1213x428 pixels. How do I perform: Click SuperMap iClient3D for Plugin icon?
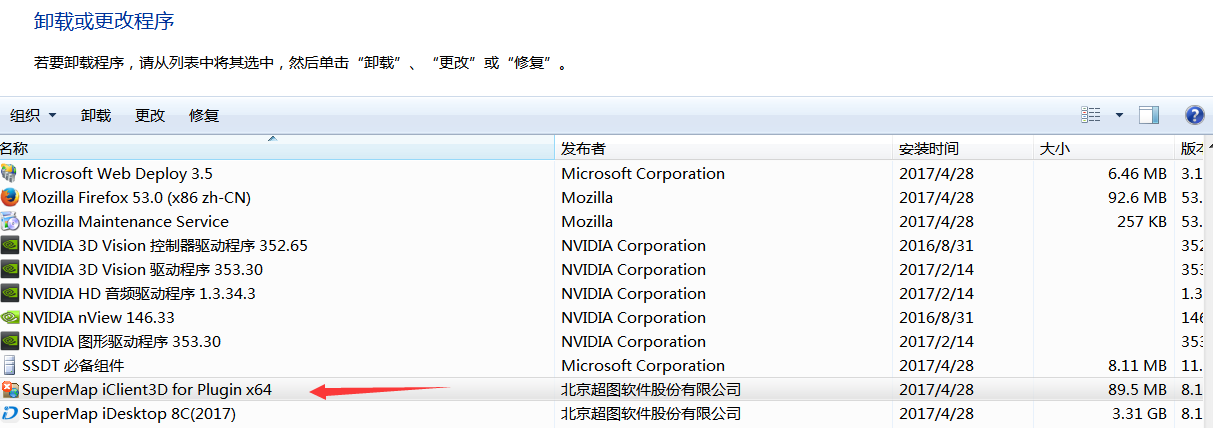click(10, 389)
